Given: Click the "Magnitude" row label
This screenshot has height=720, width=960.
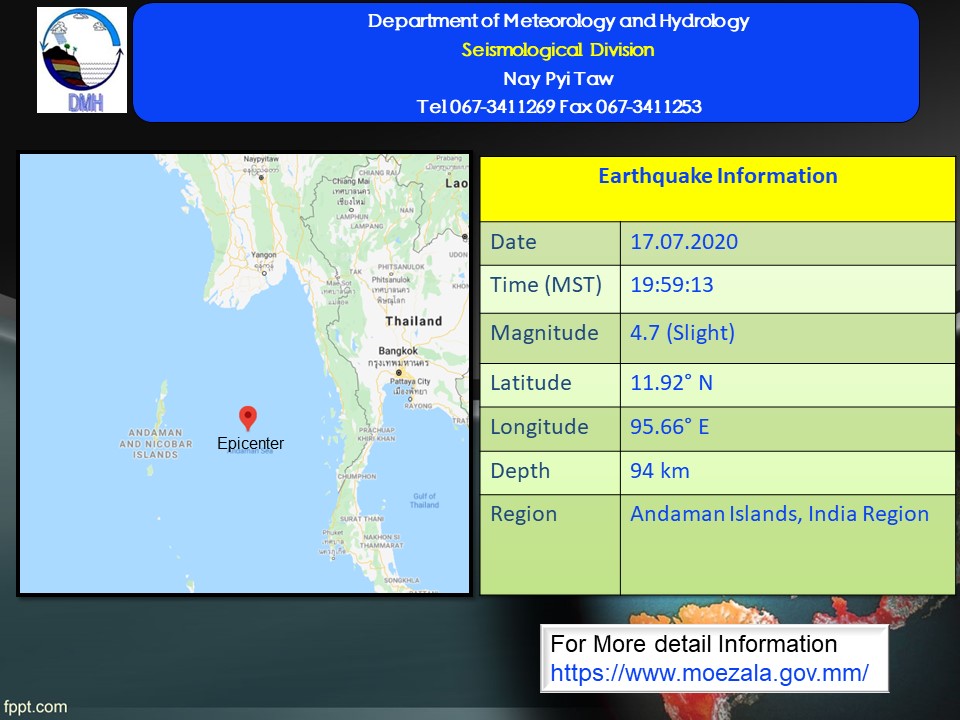Looking at the screenshot, I should 544,333.
